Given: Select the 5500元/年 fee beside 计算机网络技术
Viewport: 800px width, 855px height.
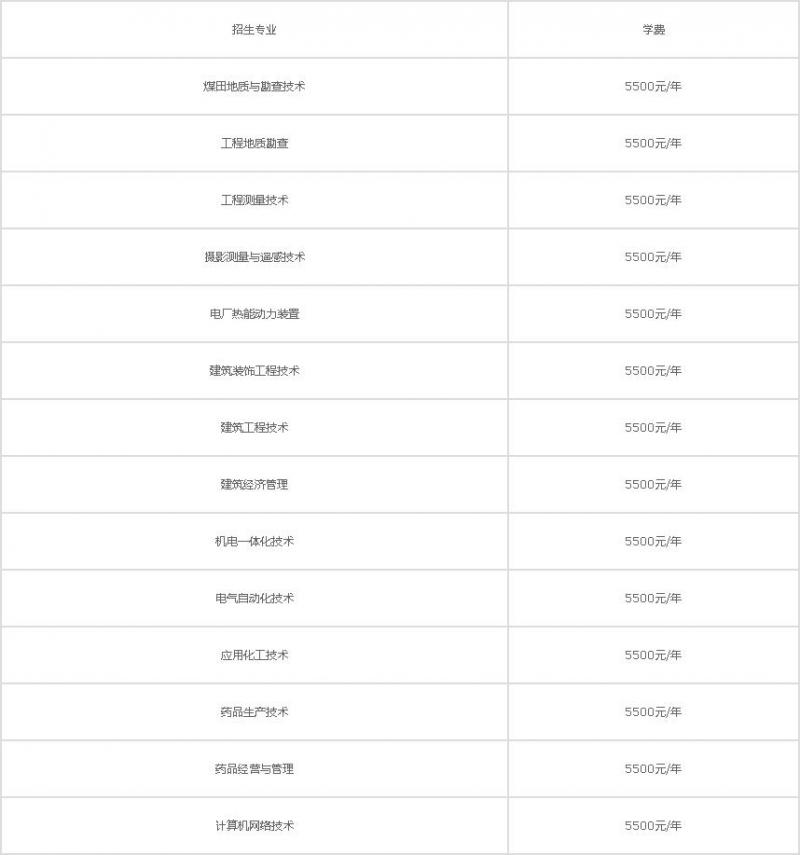Looking at the screenshot, I should (653, 826).
